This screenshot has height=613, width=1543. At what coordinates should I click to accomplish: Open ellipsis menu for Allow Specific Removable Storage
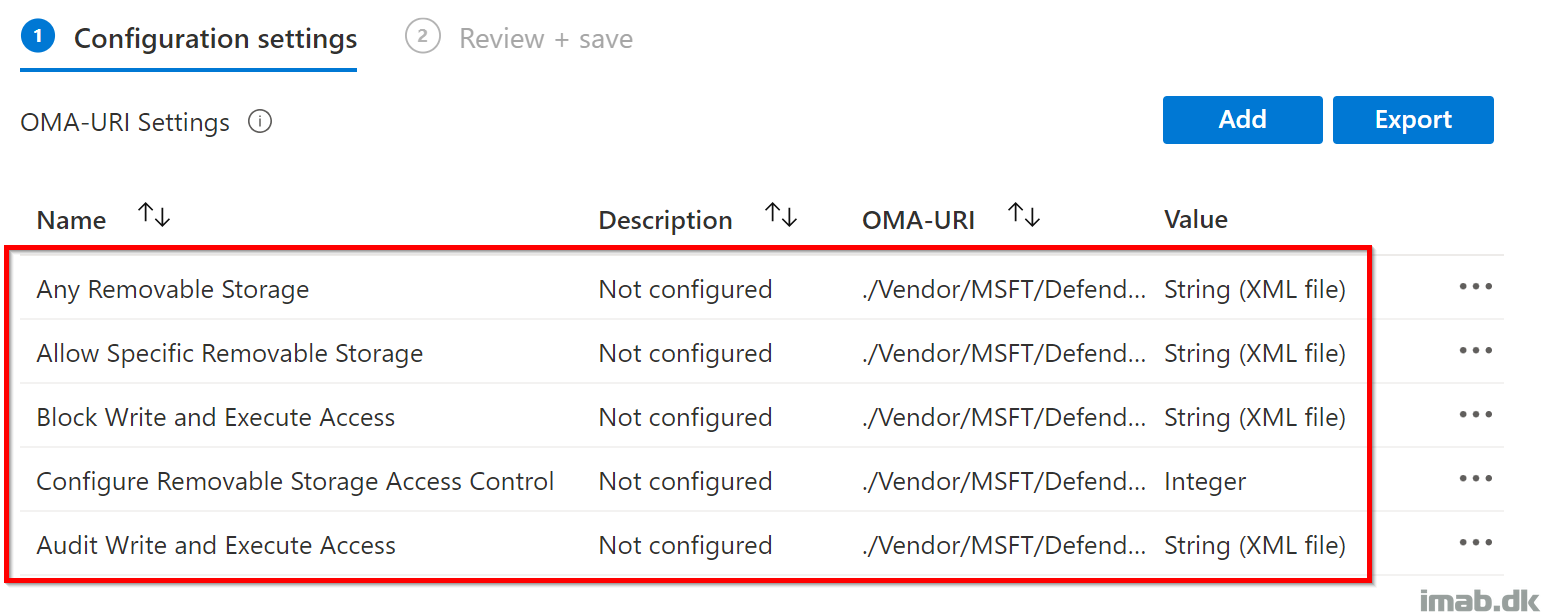pyautogui.click(x=1475, y=351)
